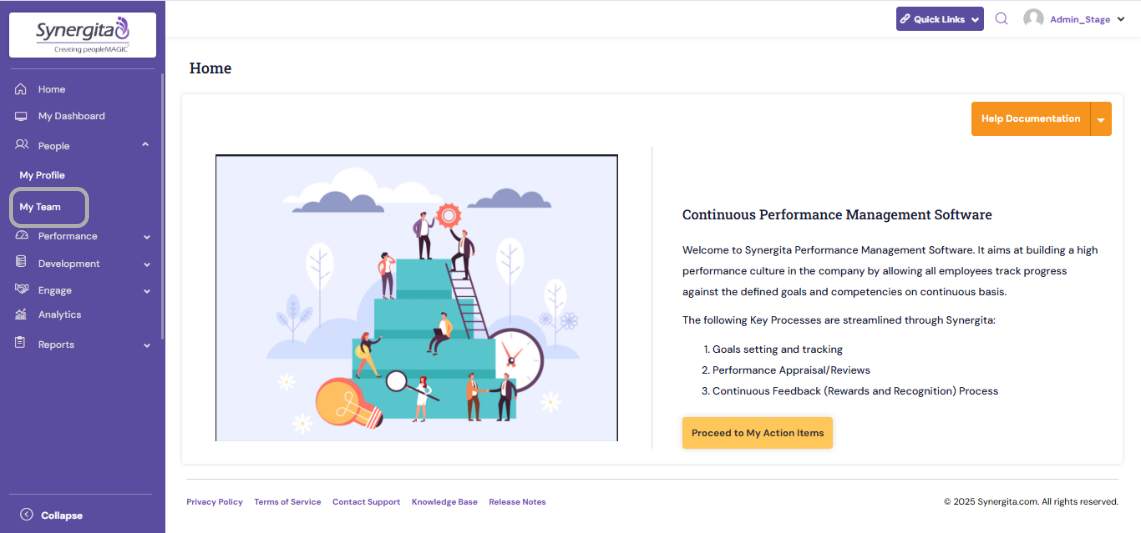
Task: Click the Development stack icon
Action: pos(20,263)
